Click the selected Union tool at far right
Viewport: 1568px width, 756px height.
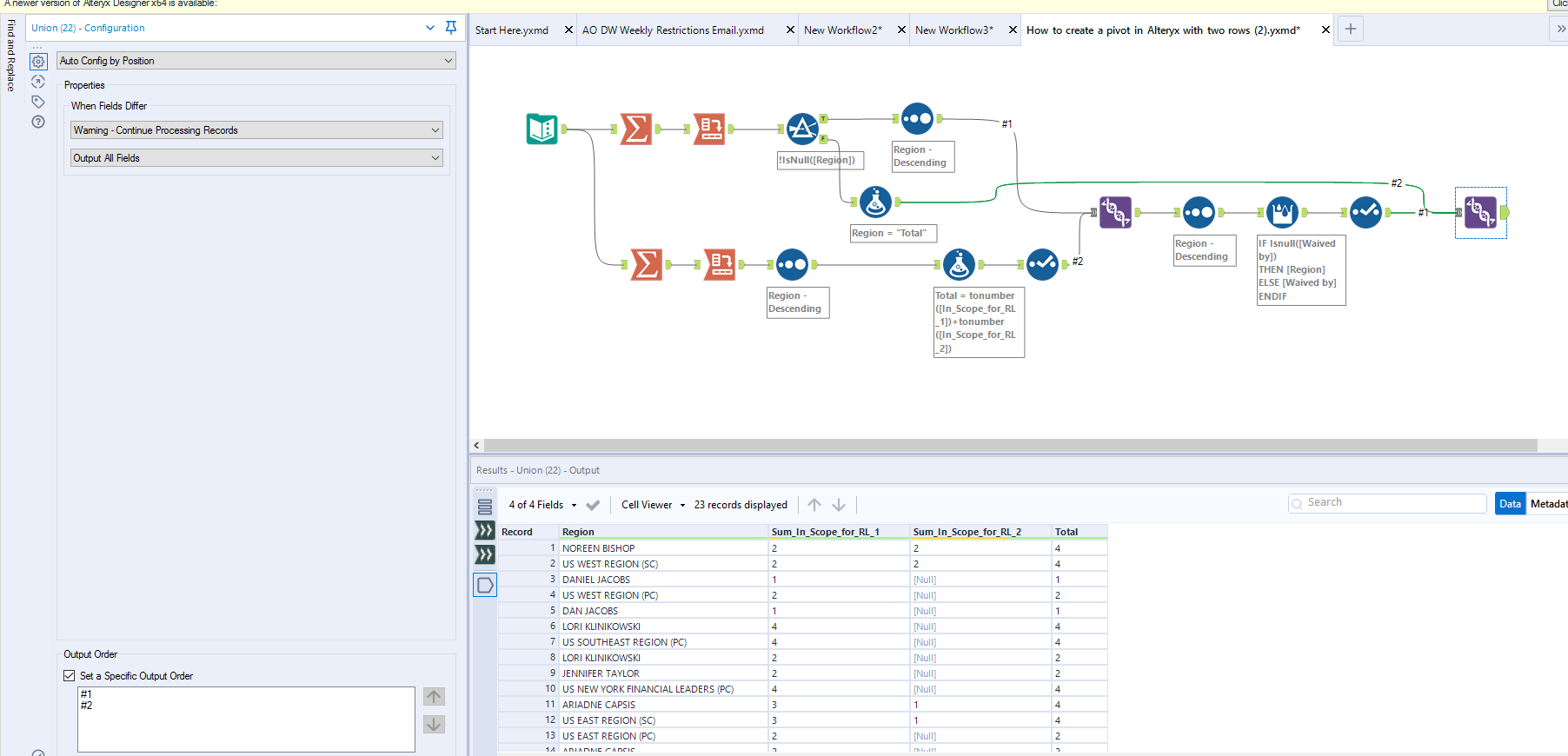click(x=1480, y=212)
